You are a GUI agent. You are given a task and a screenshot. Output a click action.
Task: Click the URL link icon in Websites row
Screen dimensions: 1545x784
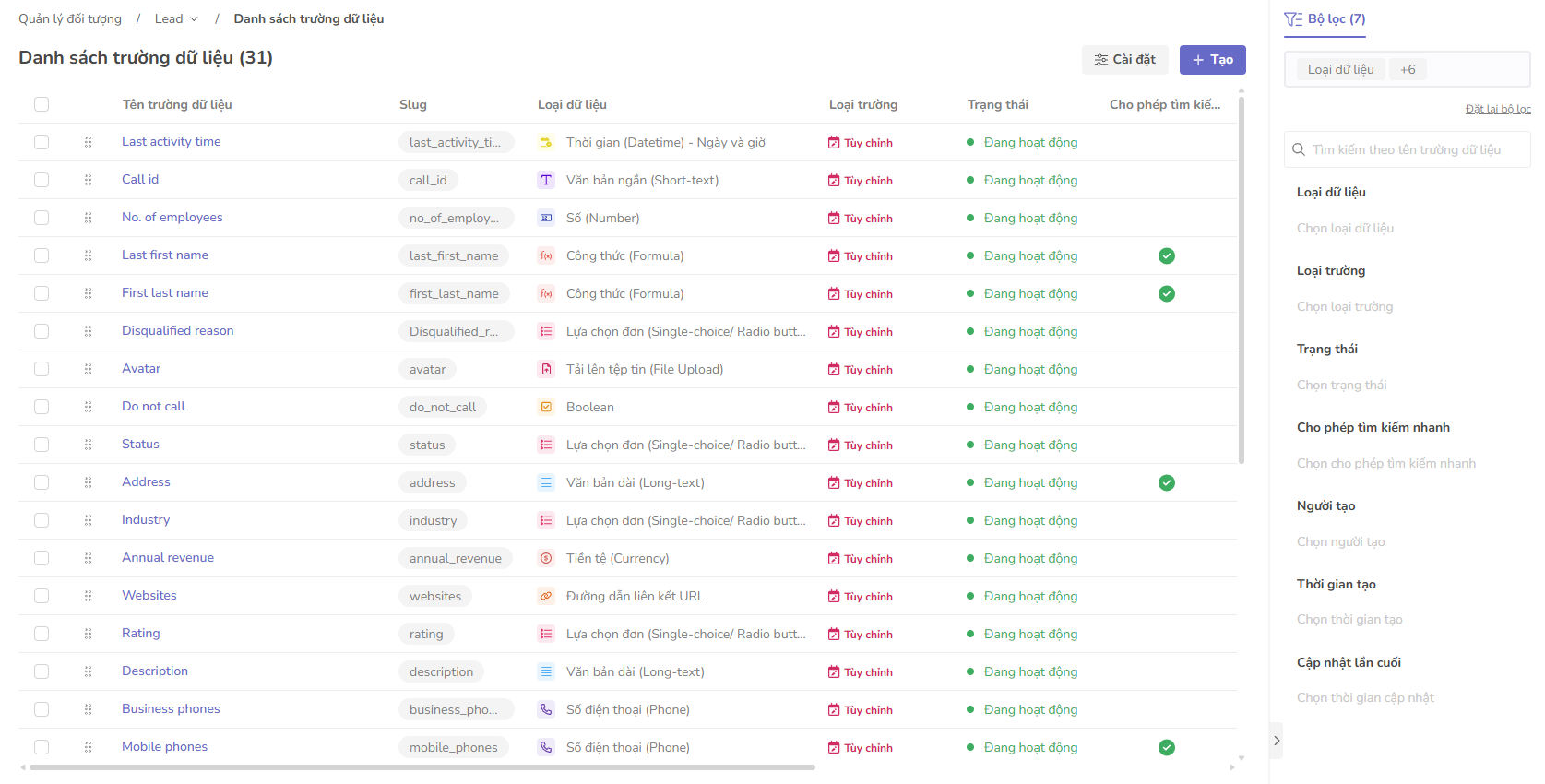pyautogui.click(x=546, y=596)
